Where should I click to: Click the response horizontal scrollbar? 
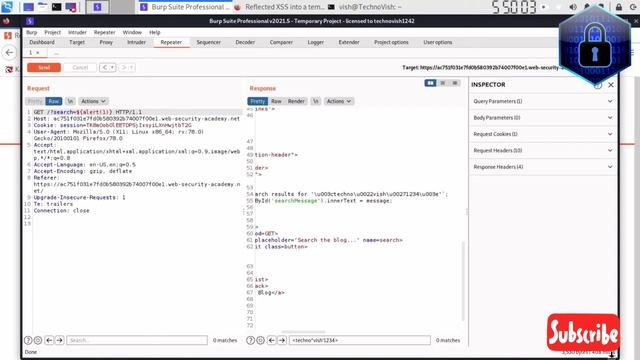pos(303,332)
